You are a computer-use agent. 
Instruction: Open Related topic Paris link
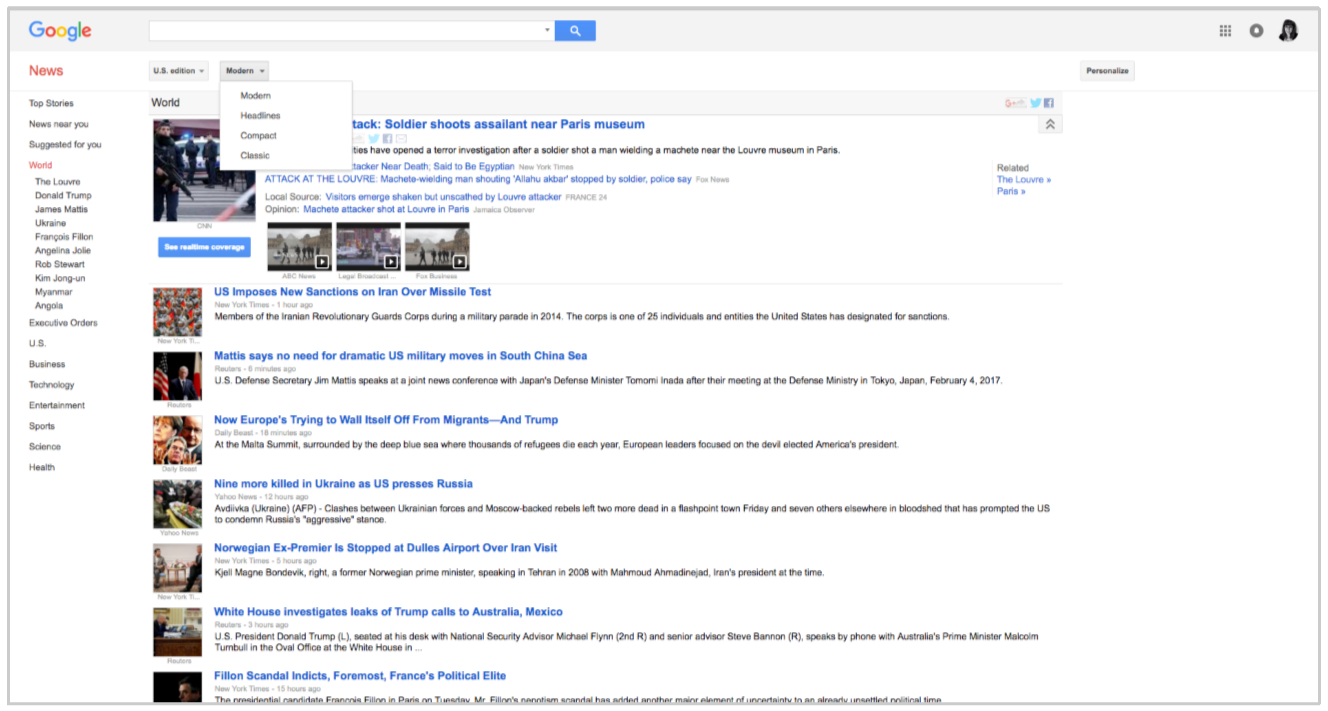click(x=1011, y=192)
